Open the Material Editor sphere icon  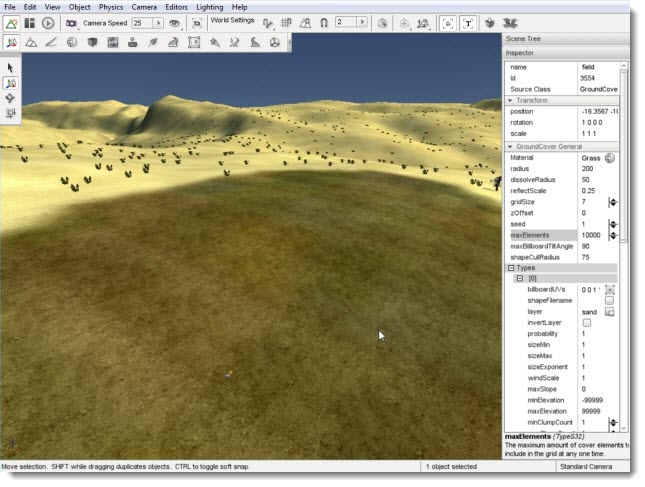tap(72, 43)
